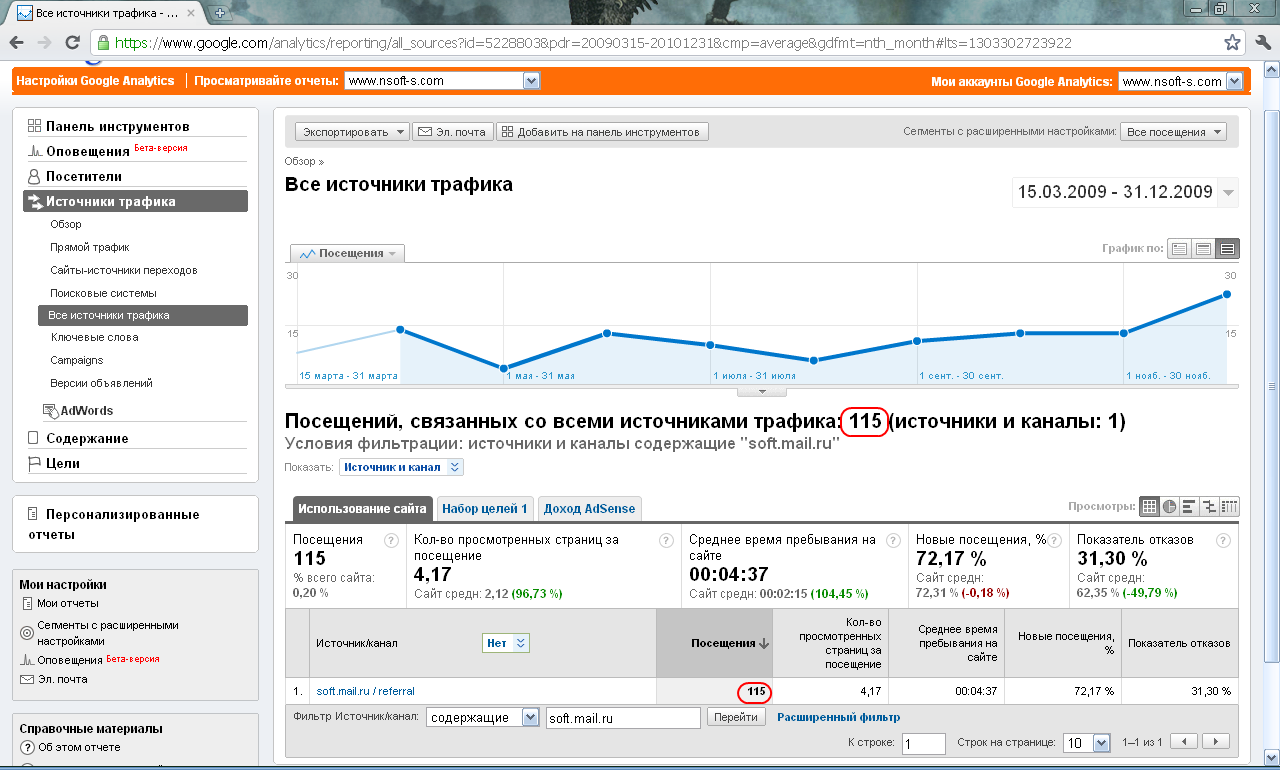1280x770 pixels.
Task: Click the green SSL padlock icon
Action: point(102,43)
